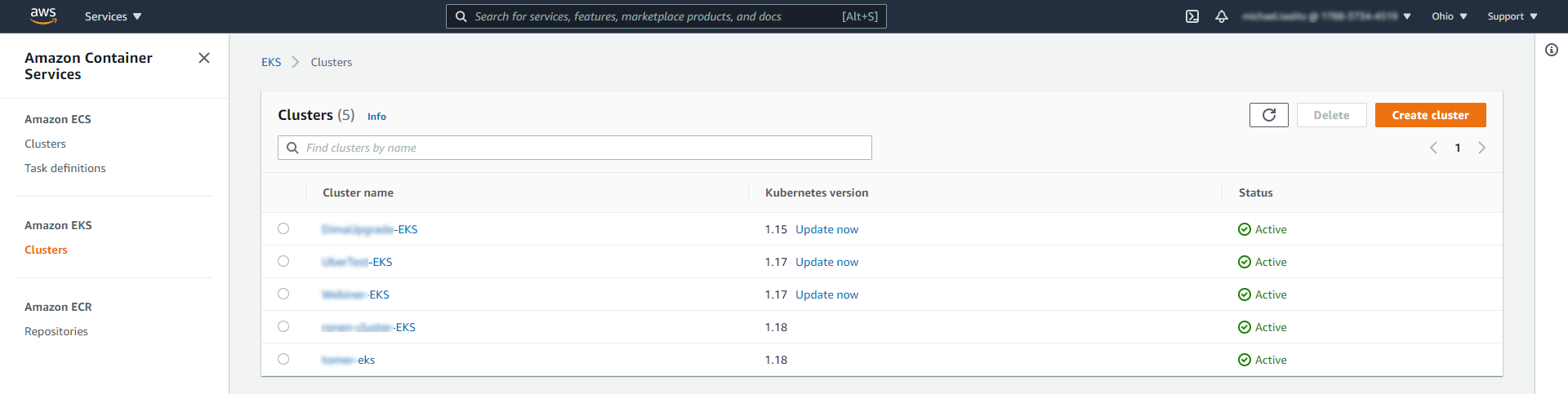Open the CloudShell terminal icon
1568x394 pixels.
click(x=1192, y=16)
